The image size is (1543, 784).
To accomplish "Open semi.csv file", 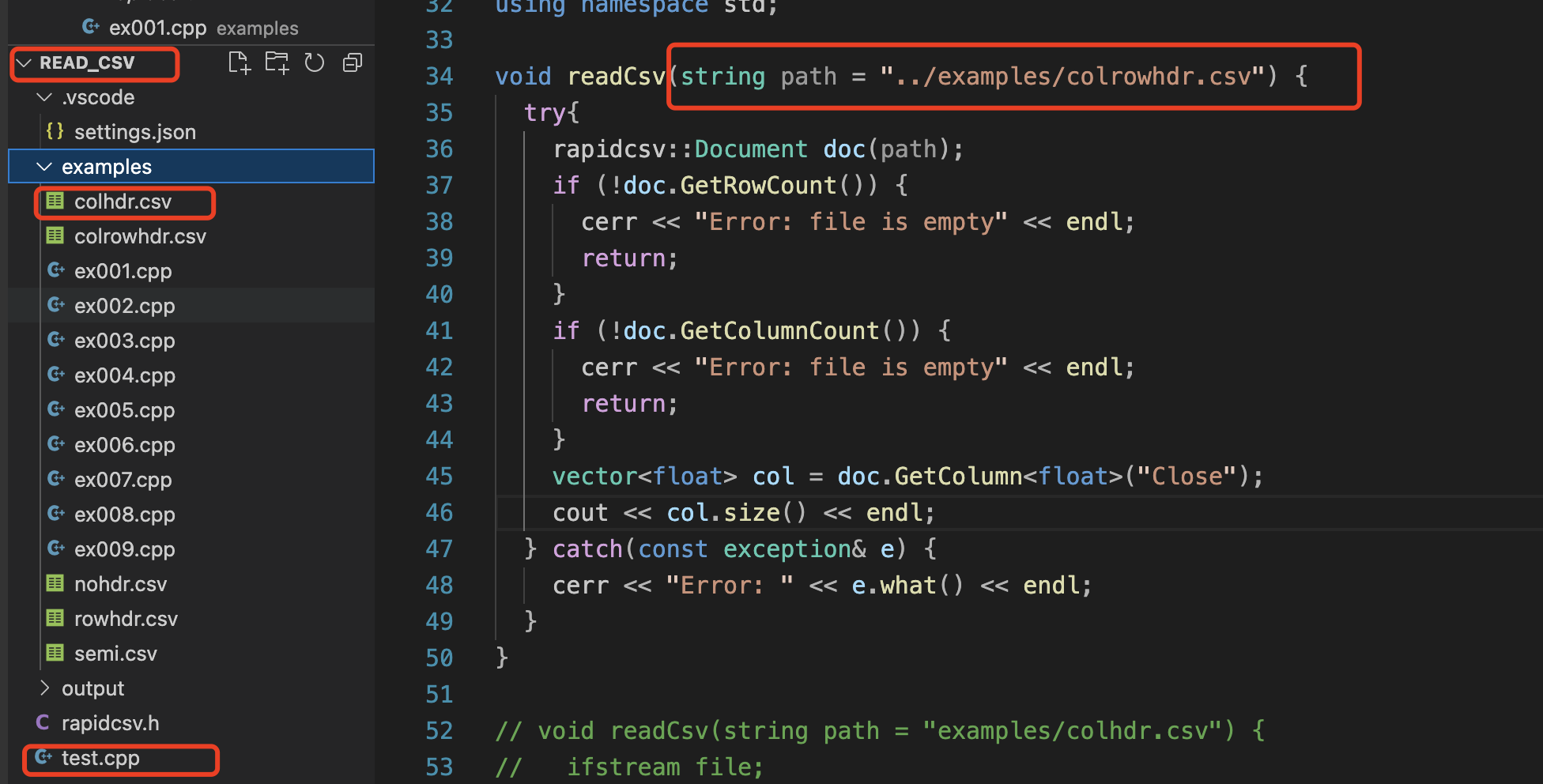I will point(115,654).
